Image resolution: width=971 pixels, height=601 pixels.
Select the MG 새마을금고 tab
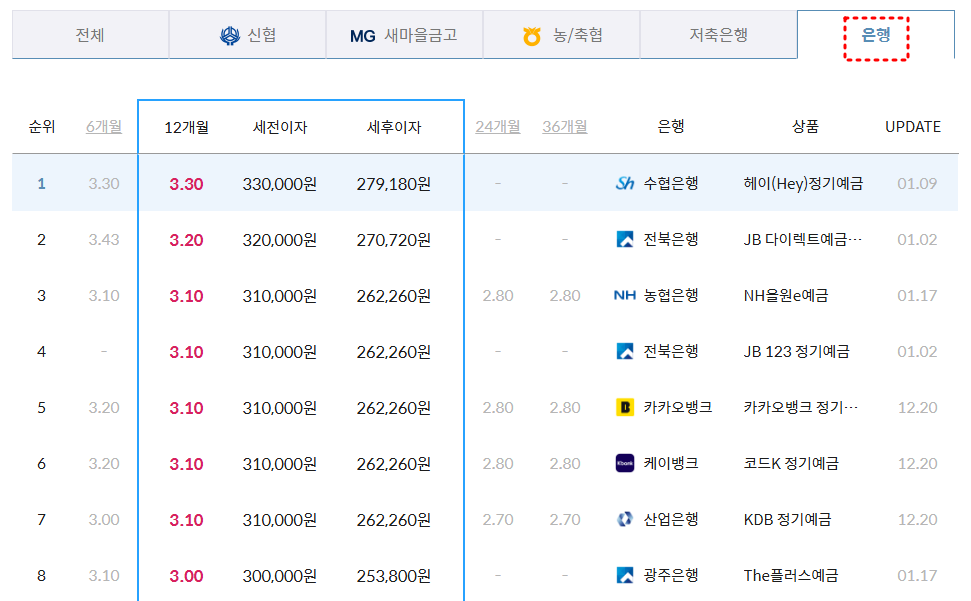[x=404, y=35]
